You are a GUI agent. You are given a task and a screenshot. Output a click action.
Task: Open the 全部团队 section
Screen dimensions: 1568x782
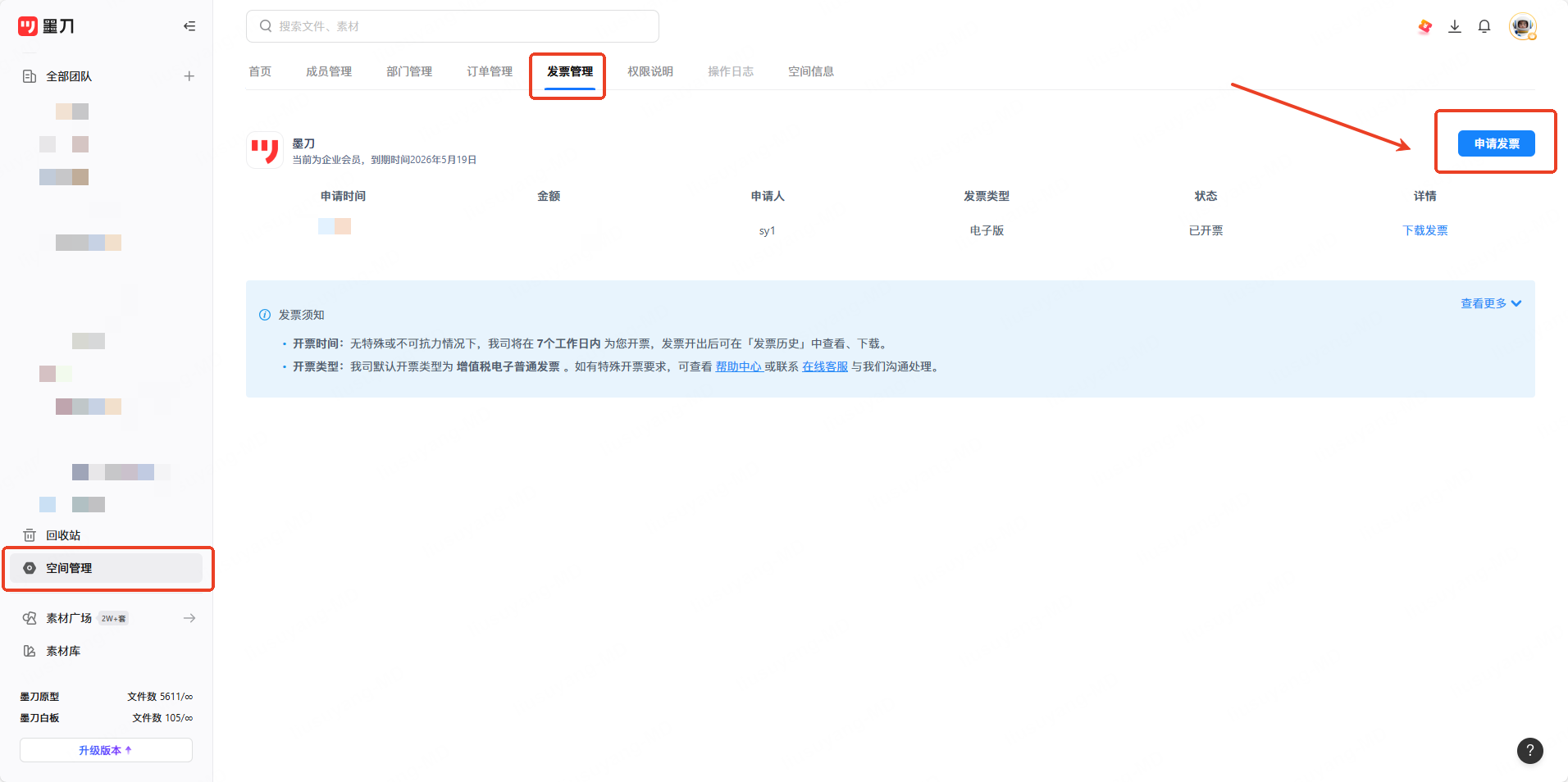[x=69, y=76]
